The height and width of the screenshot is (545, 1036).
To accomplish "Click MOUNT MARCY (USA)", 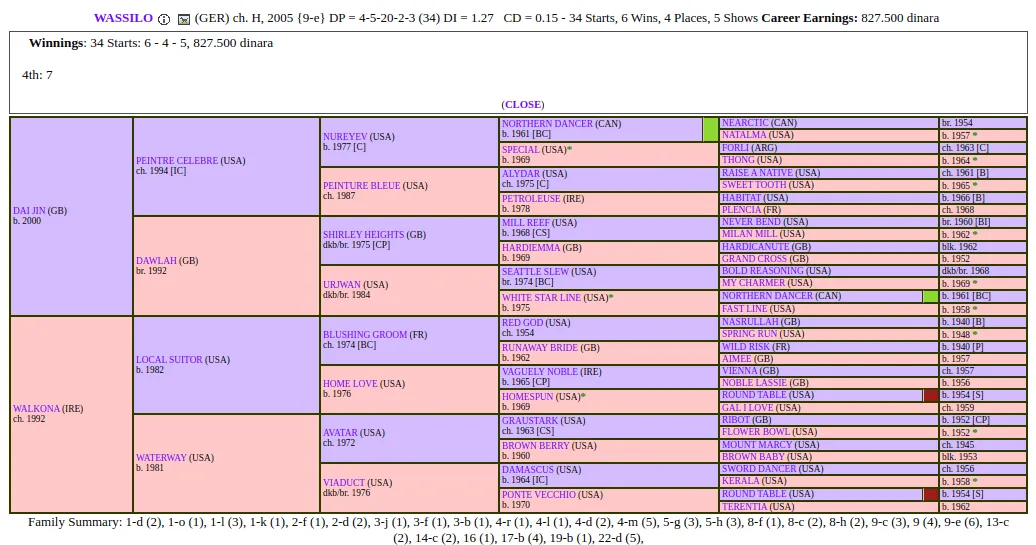I will 758,445.
